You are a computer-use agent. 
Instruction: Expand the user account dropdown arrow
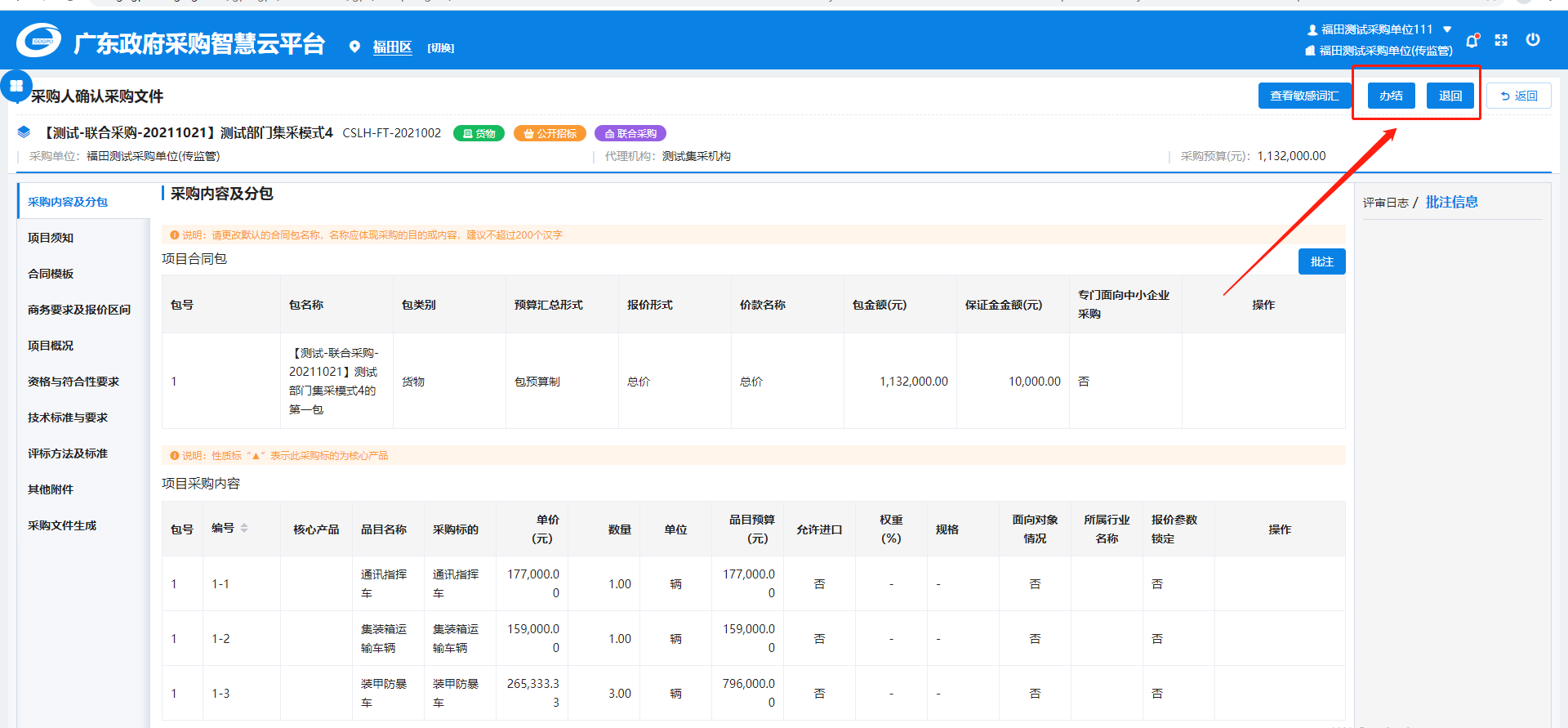(1447, 29)
